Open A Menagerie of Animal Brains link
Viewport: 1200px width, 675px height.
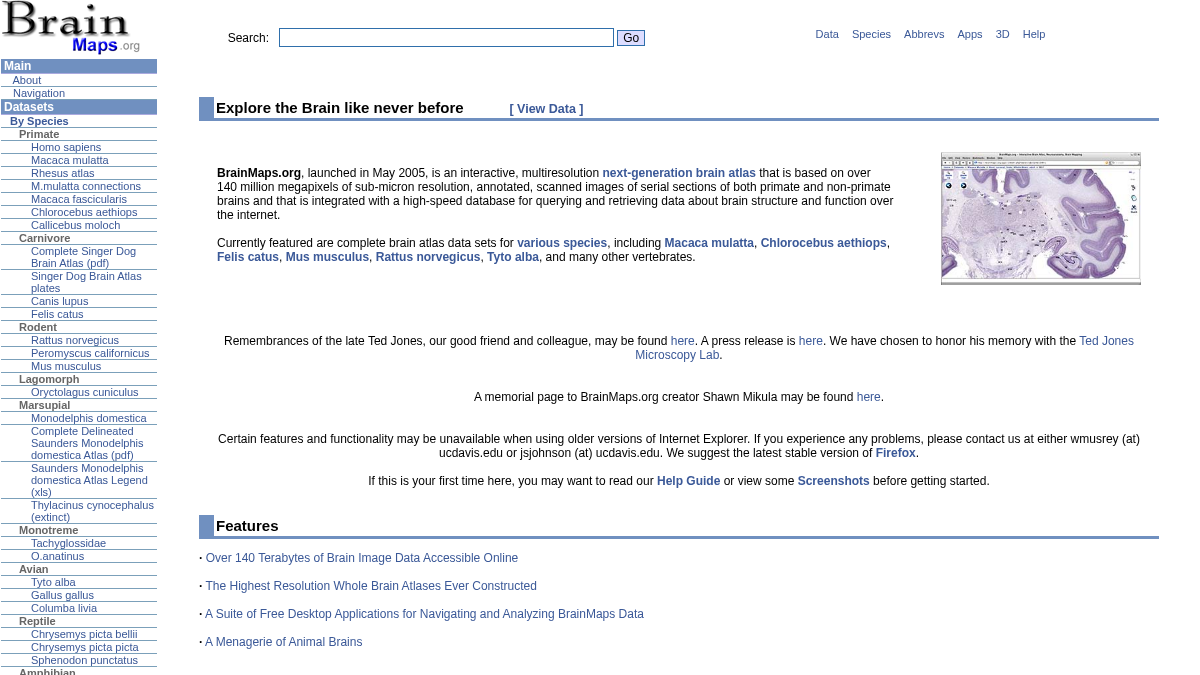283,642
